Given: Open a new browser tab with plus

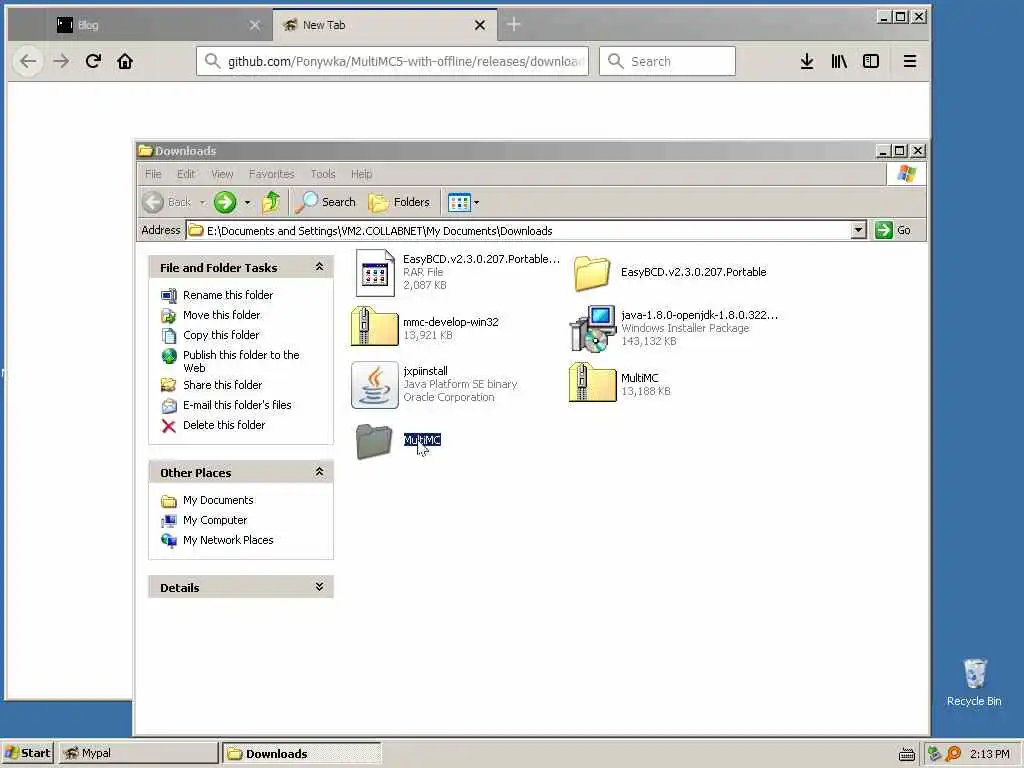Looking at the screenshot, I should 514,25.
